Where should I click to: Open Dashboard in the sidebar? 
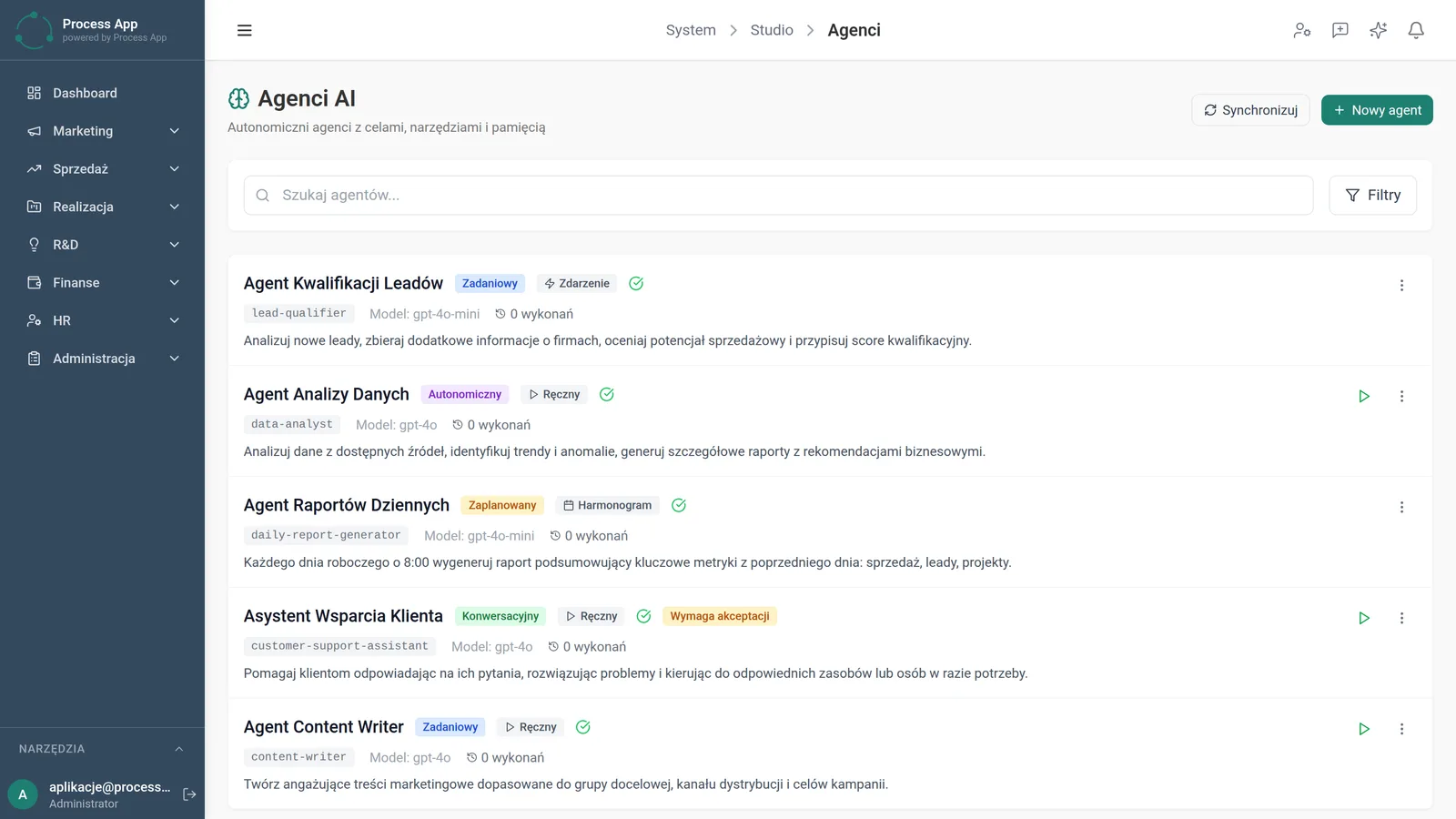tap(102, 93)
